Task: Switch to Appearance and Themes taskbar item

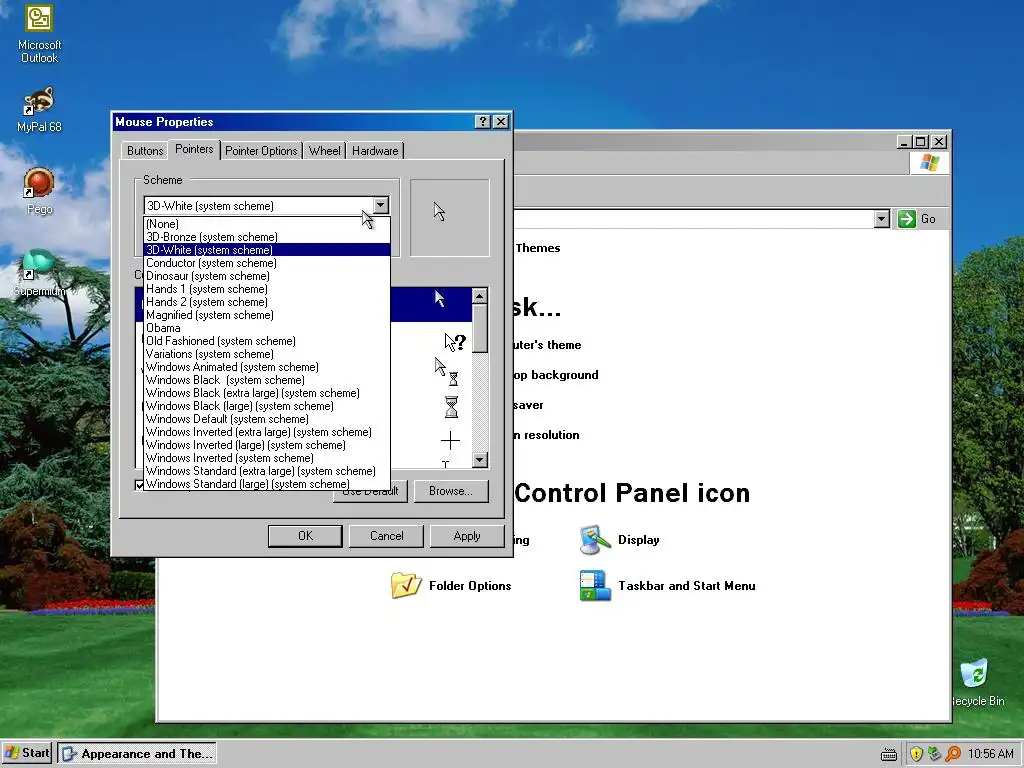Action: (x=137, y=754)
